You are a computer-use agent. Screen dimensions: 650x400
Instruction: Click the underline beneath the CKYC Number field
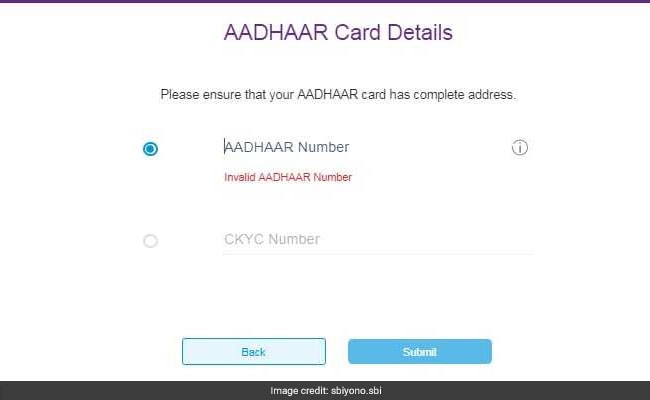pos(378,253)
